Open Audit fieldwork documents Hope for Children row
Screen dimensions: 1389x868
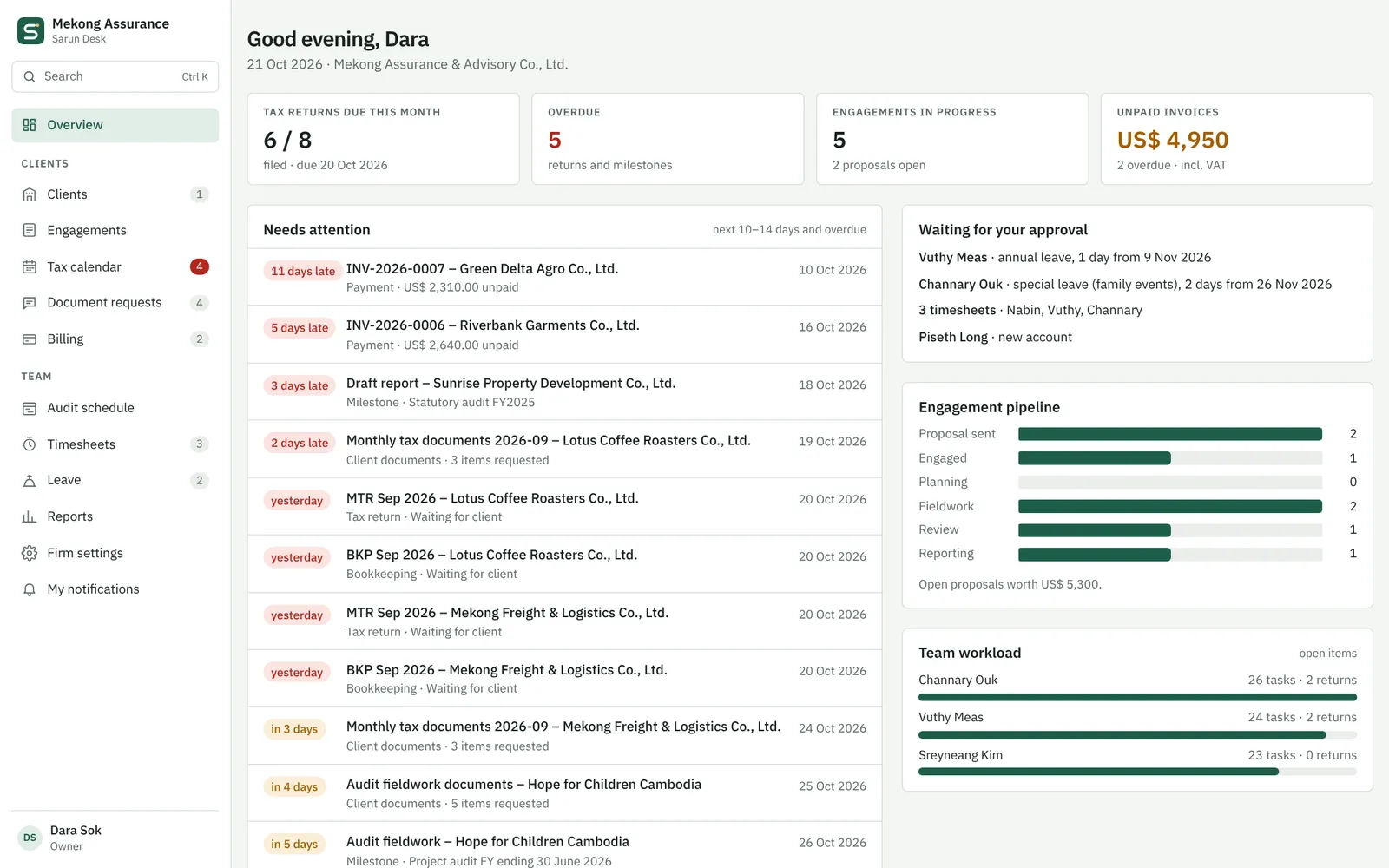pos(564,793)
